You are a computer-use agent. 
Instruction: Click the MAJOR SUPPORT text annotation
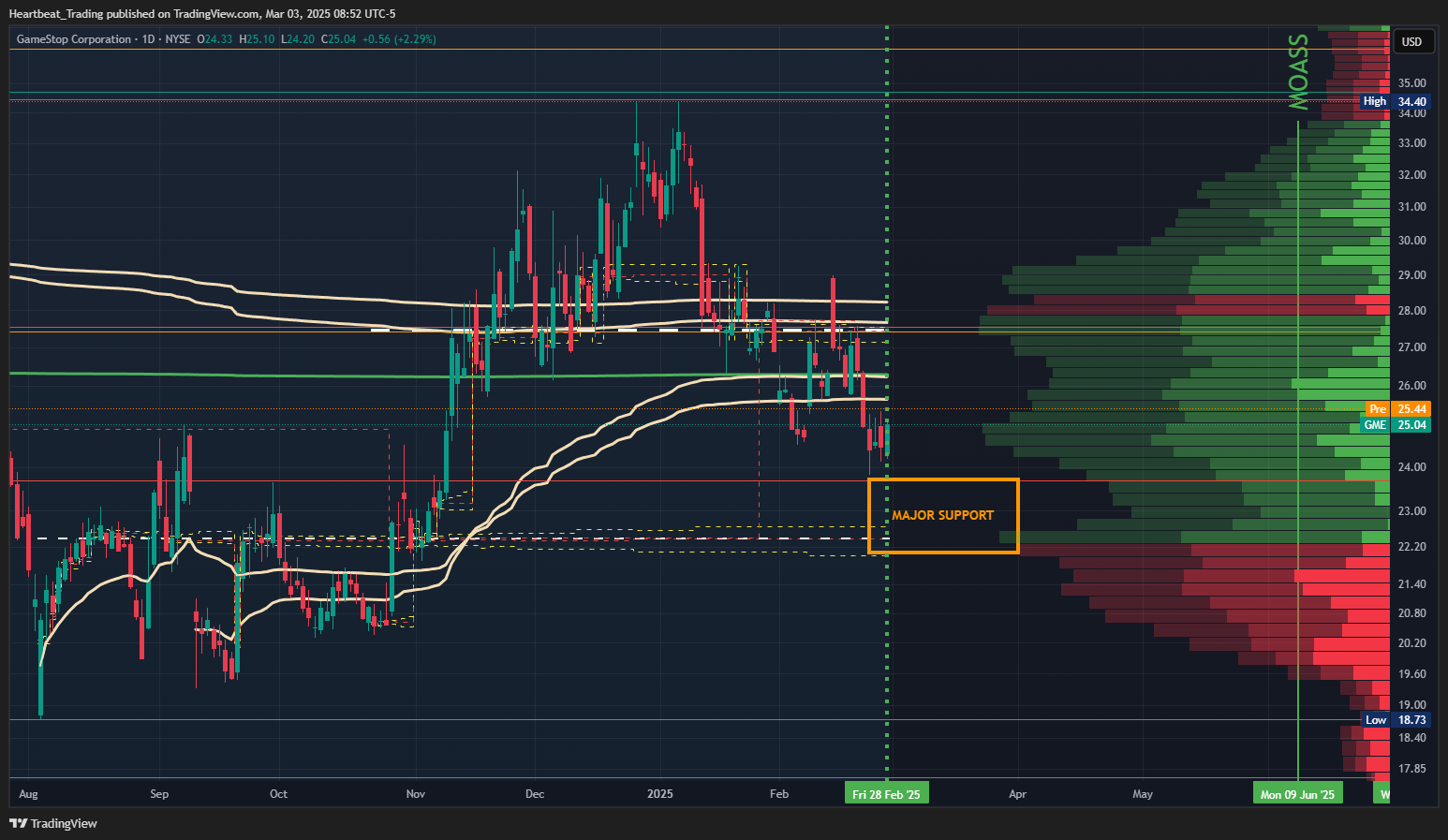942,515
